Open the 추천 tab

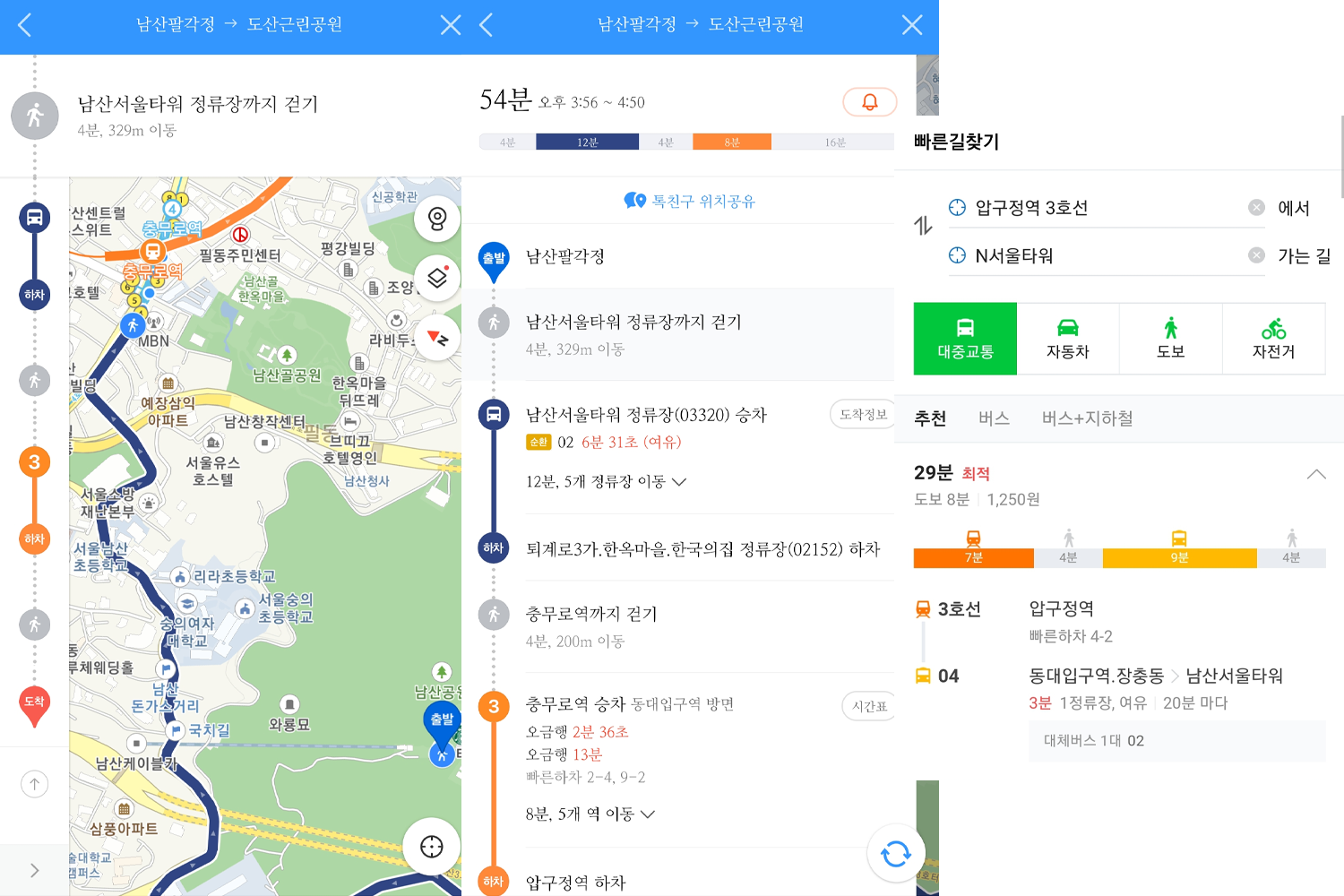[931, 418]
